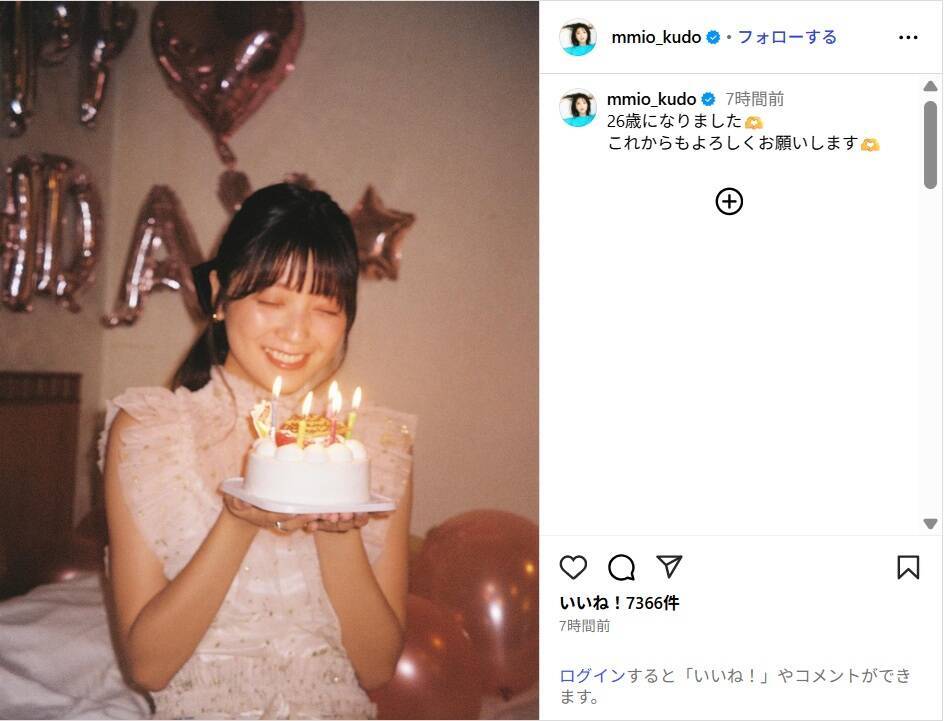
Task: Open the three-dot more options menu
Action: click(x=908, y=37)
